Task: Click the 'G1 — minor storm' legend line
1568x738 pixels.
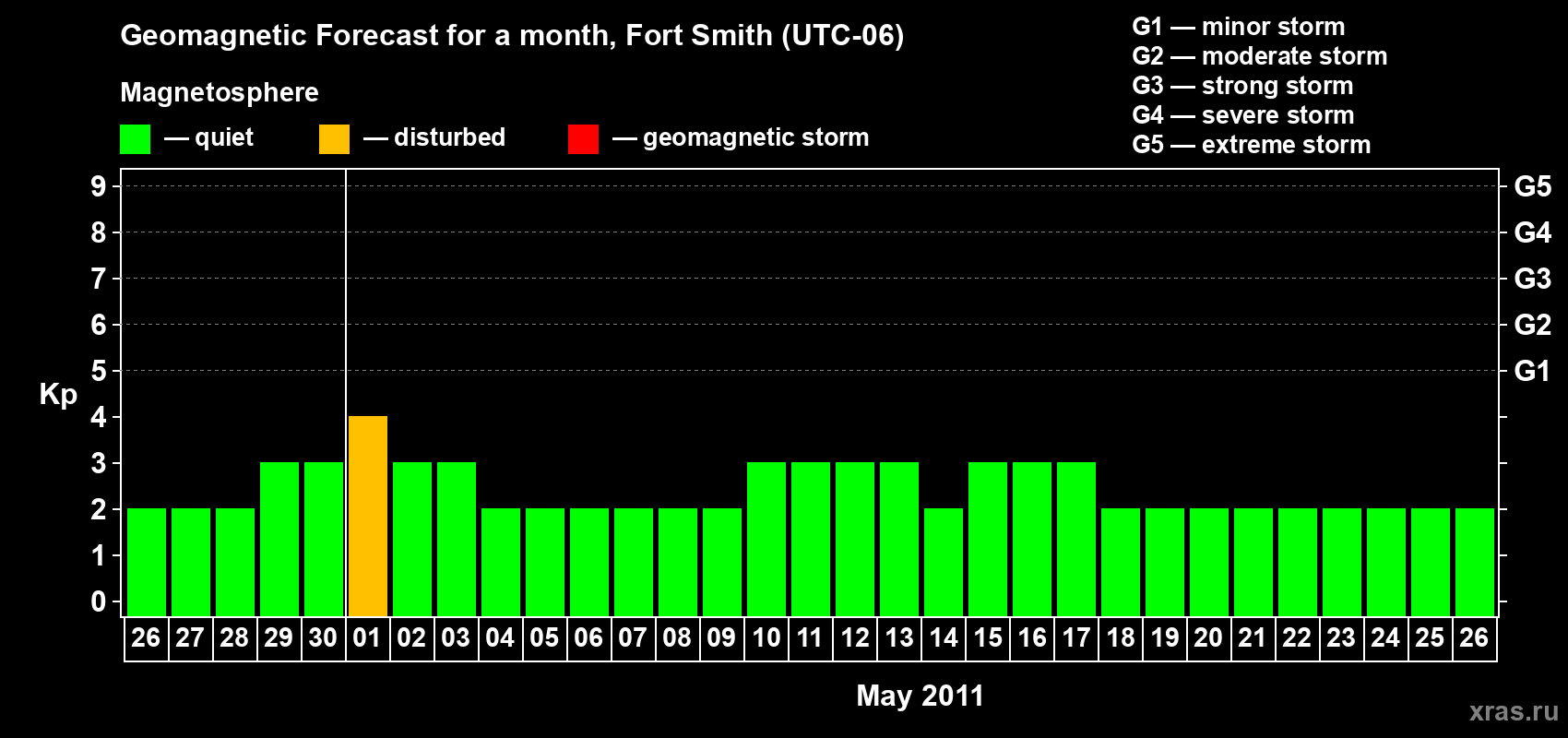Action: pyautogui.click(x=1239, y=27)
